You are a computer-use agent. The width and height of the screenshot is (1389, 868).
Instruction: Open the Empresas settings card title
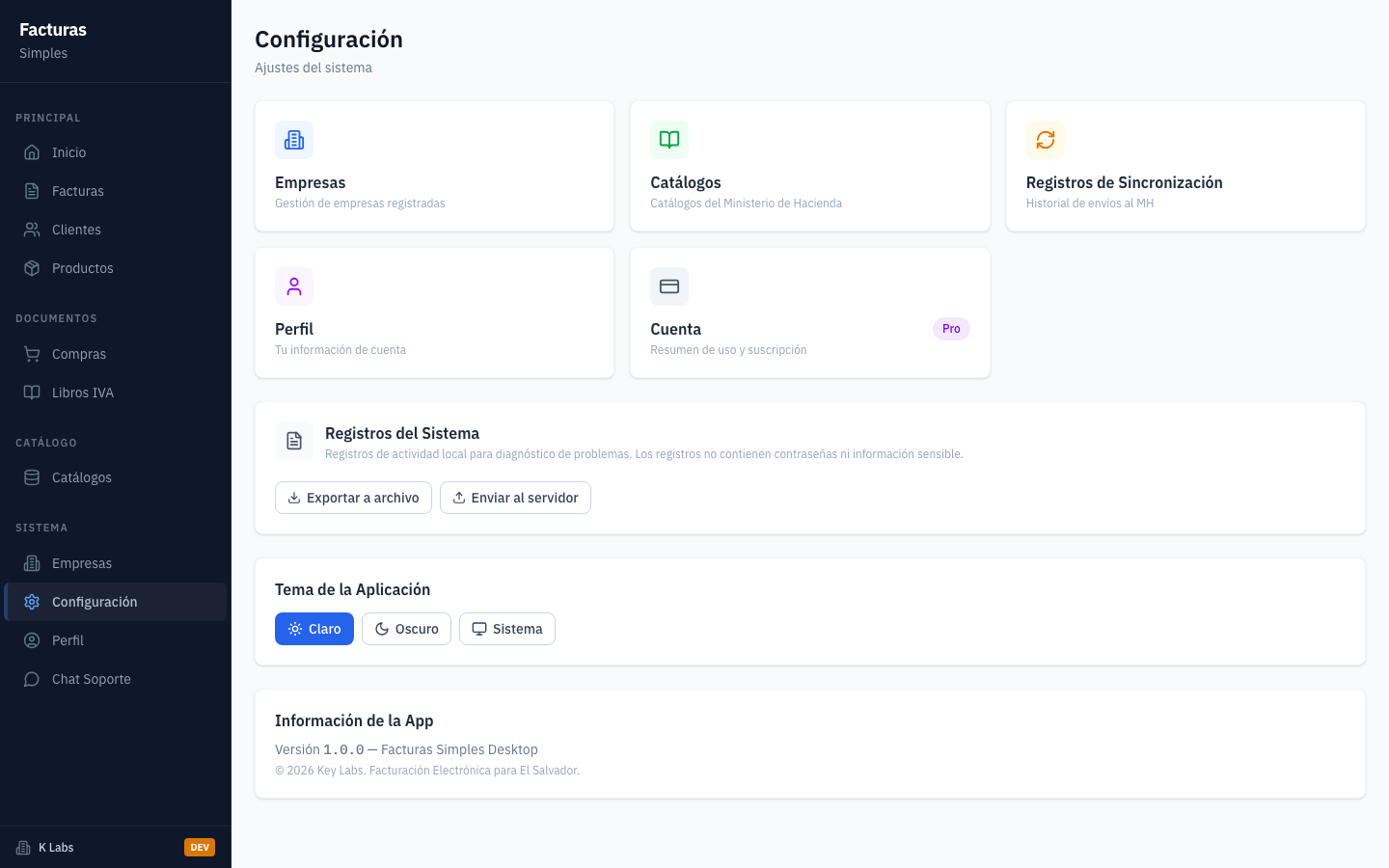click(310, 182)
